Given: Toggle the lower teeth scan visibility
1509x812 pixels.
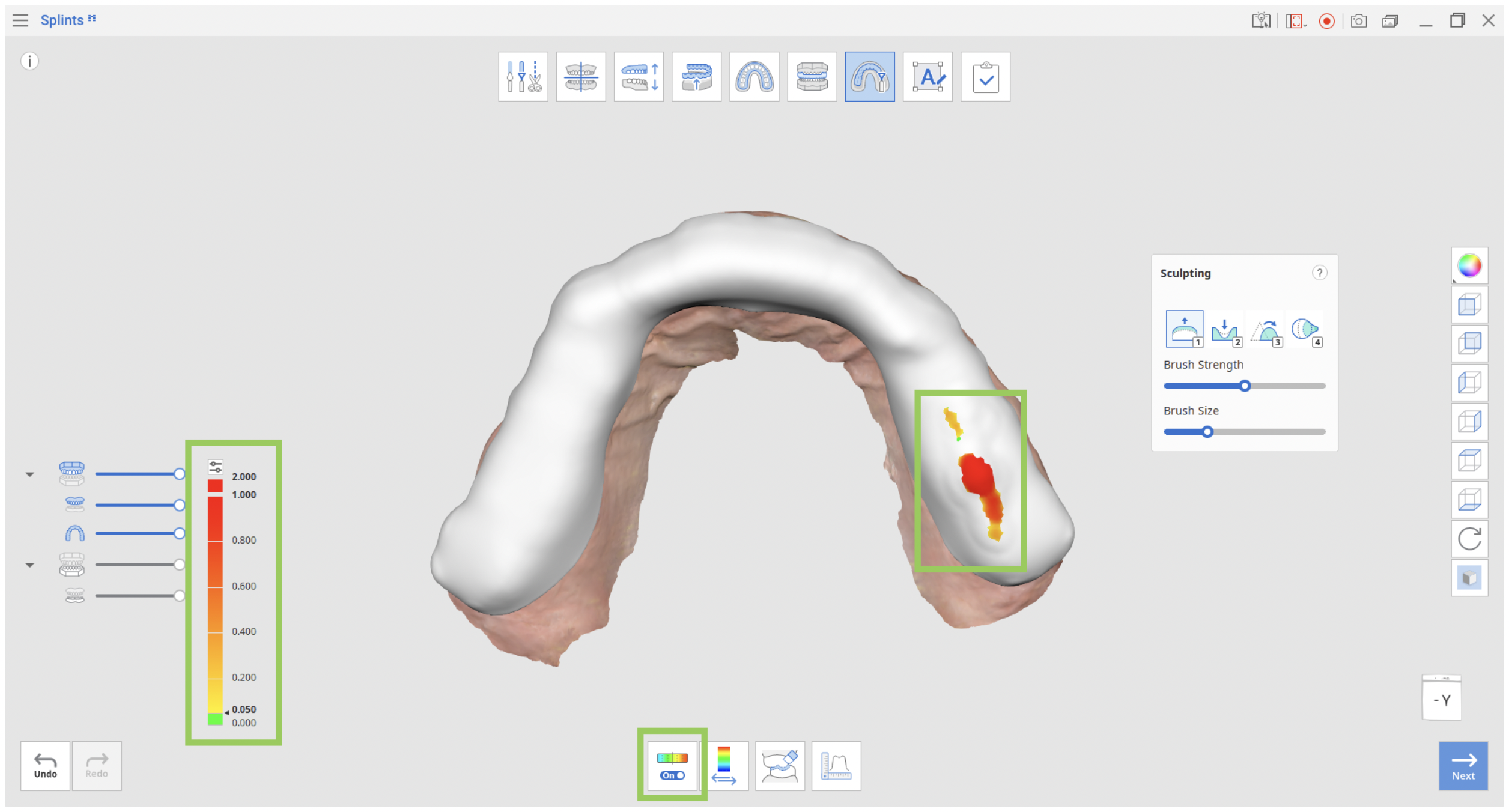Looking at the screenshot, I should 75,596.
